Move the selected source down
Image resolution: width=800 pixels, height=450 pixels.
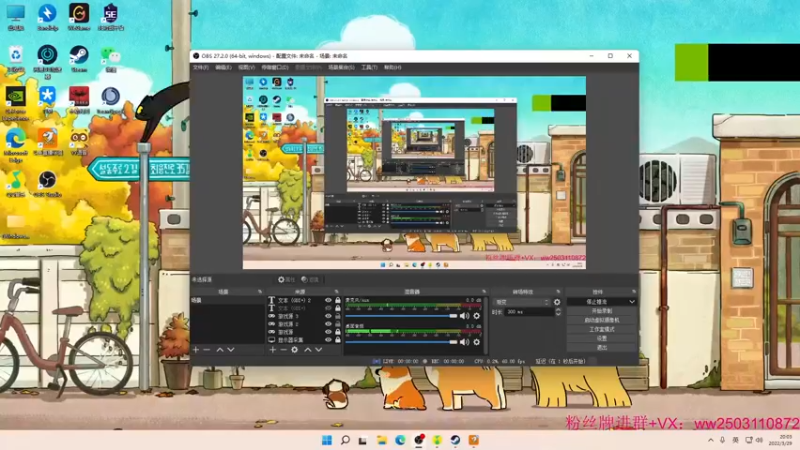pos(318,350)
